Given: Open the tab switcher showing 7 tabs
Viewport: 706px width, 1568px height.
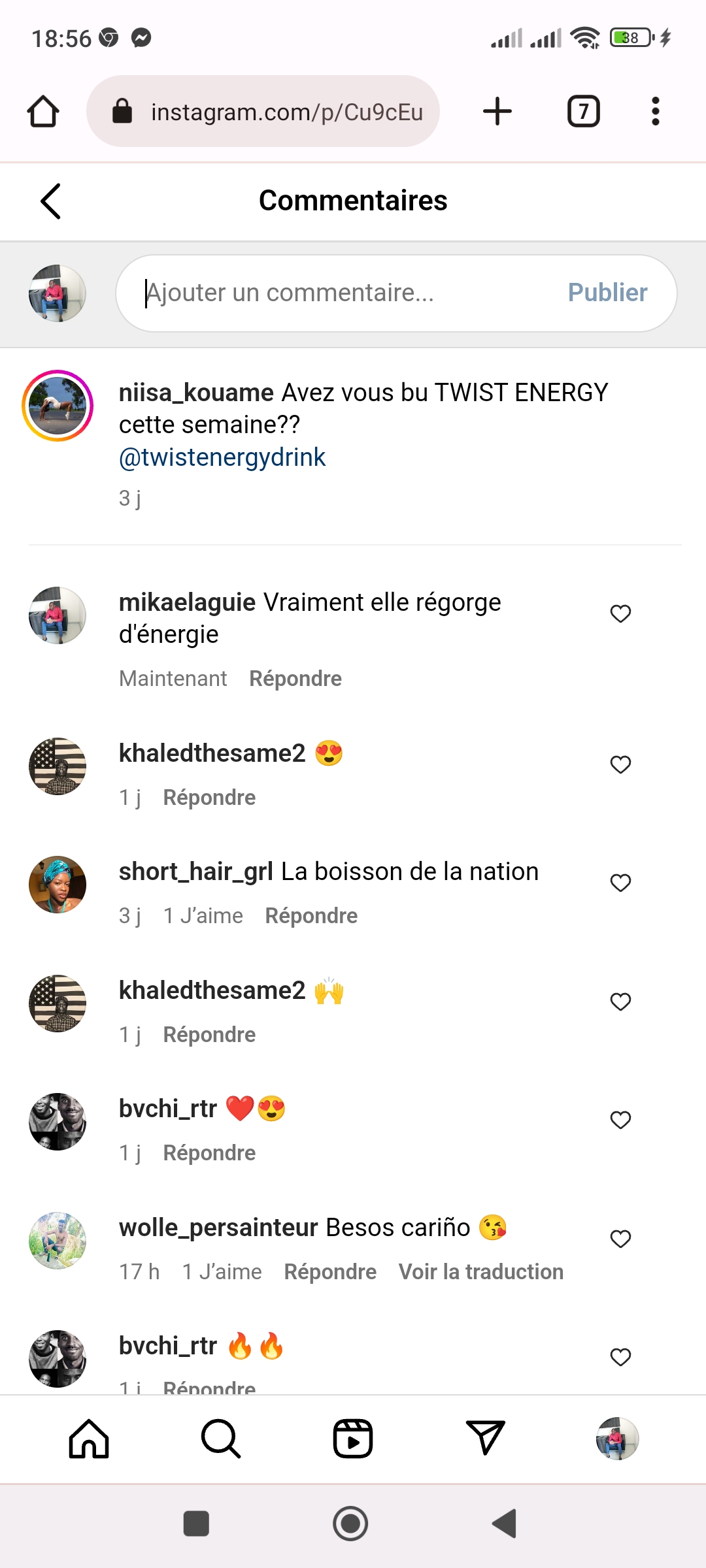Looking at the screenshot, I should [x=583, y=111].
